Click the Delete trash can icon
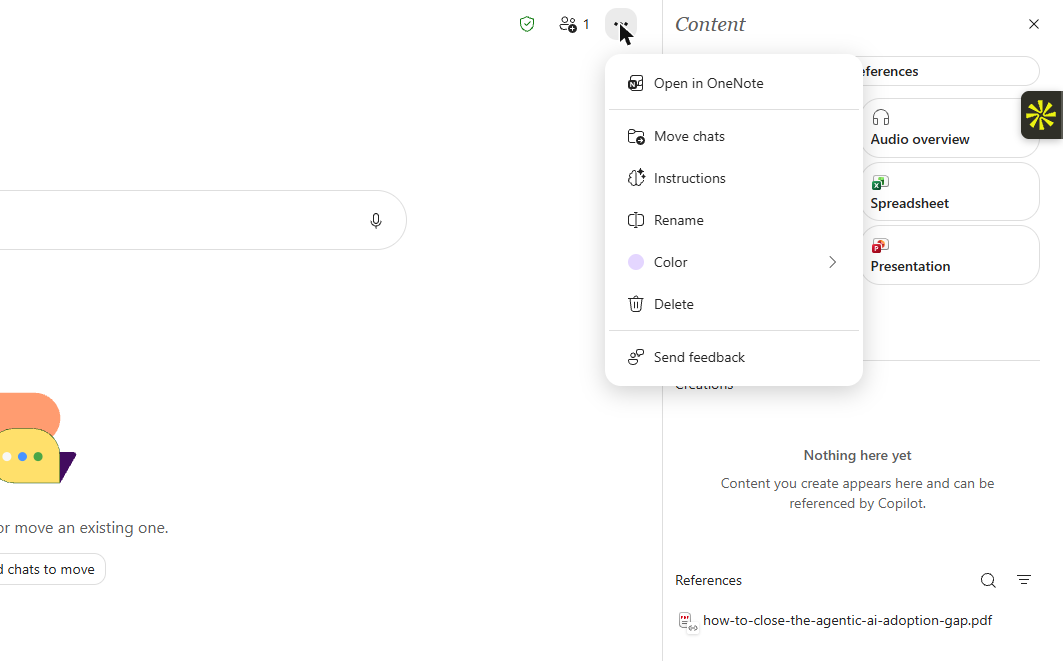 [635, 304]
